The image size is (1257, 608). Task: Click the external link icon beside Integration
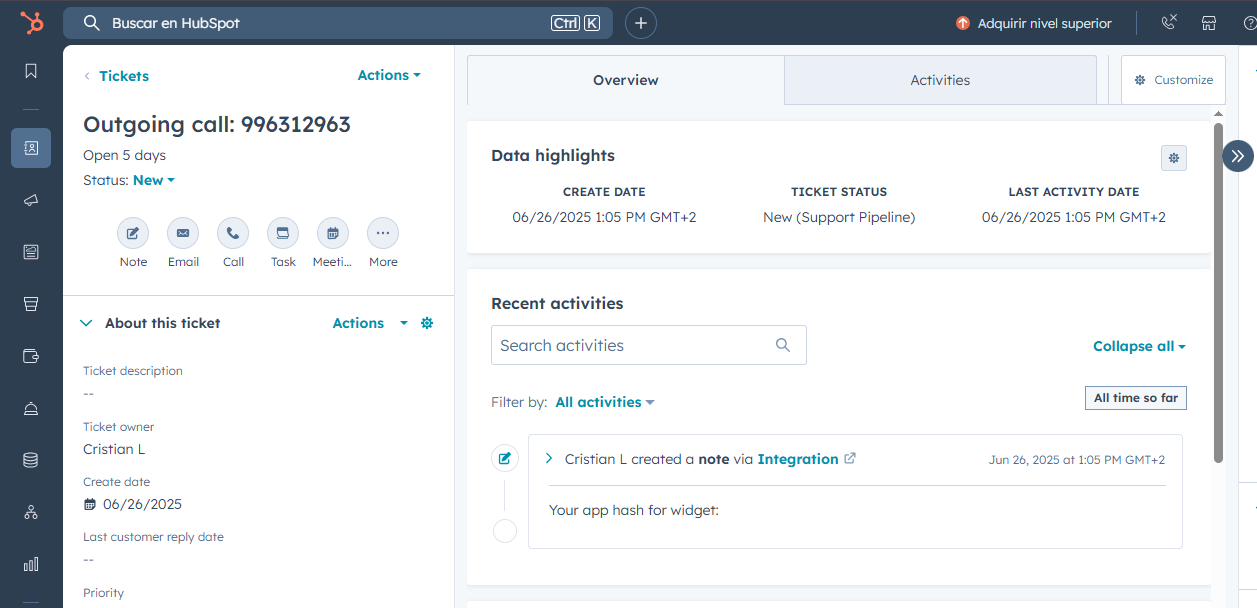click(850, 459)
